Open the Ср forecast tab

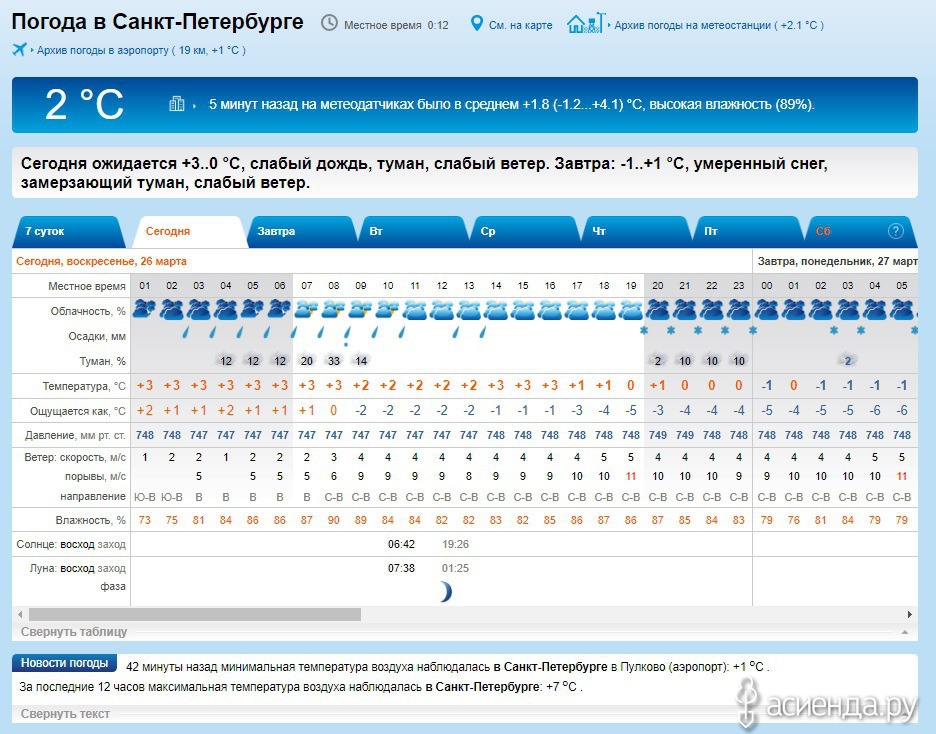524,232
